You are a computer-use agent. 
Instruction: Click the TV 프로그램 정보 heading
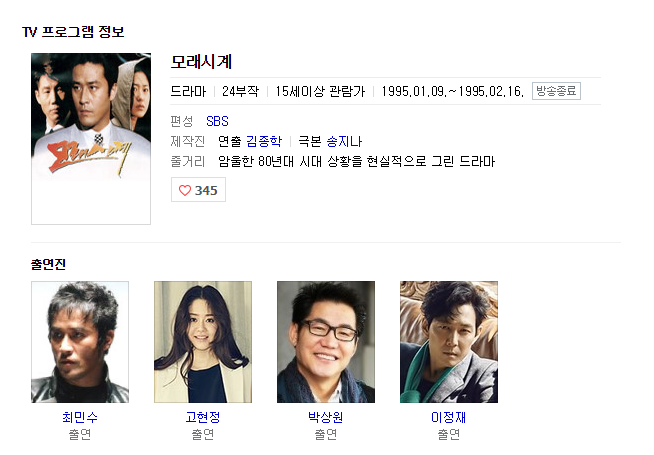73,32
